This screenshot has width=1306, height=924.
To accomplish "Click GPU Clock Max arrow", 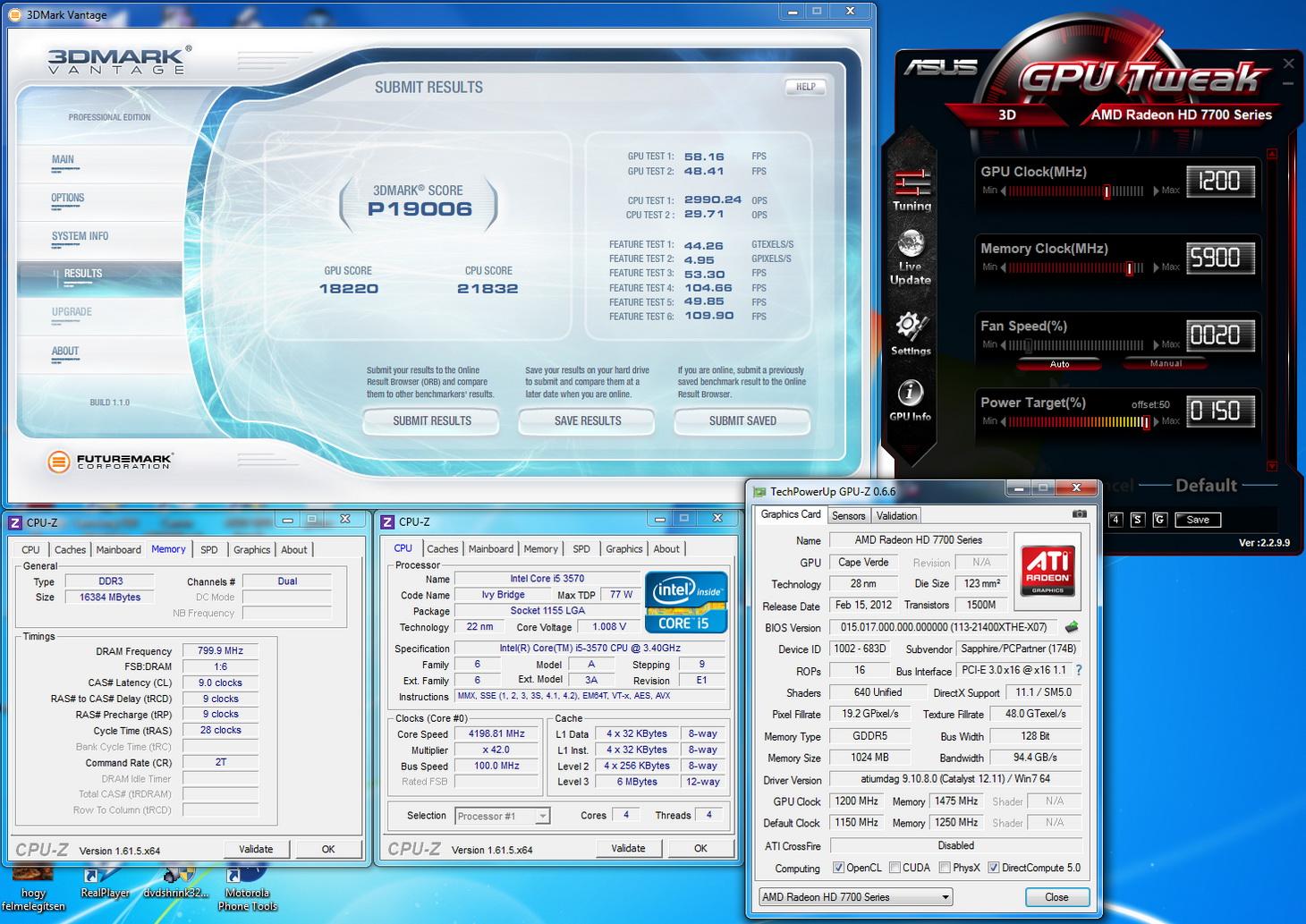I will coord(1155,191).
